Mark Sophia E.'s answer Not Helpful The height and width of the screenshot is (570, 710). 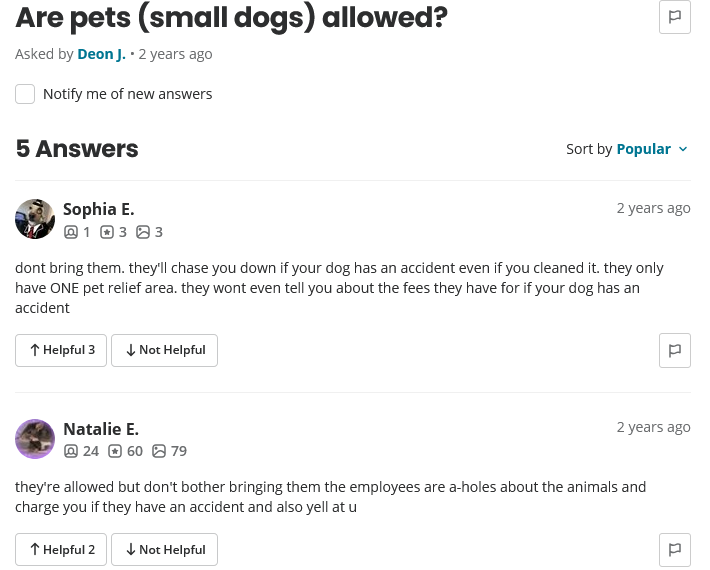coord(164,350)
